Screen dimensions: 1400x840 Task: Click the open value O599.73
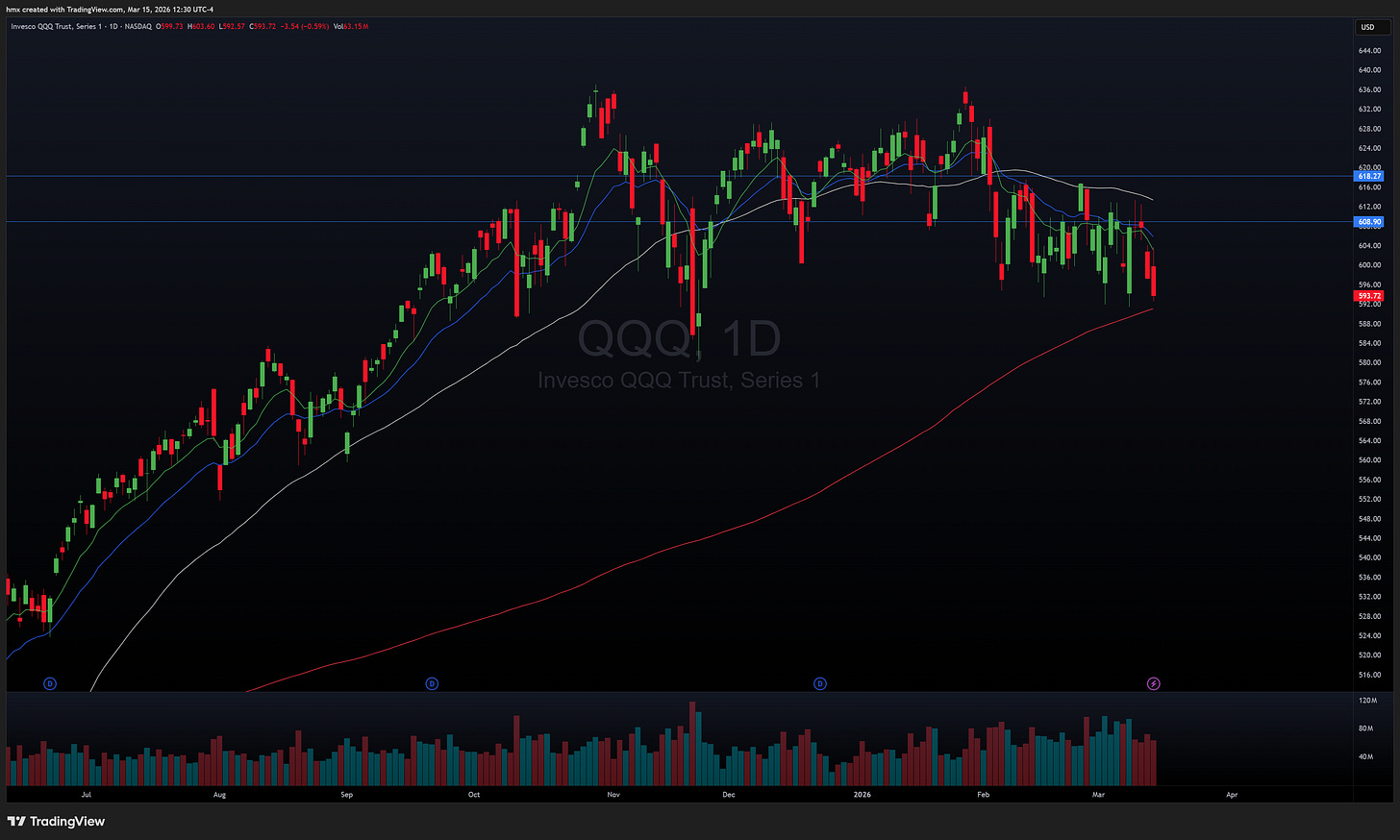(169, 26)
